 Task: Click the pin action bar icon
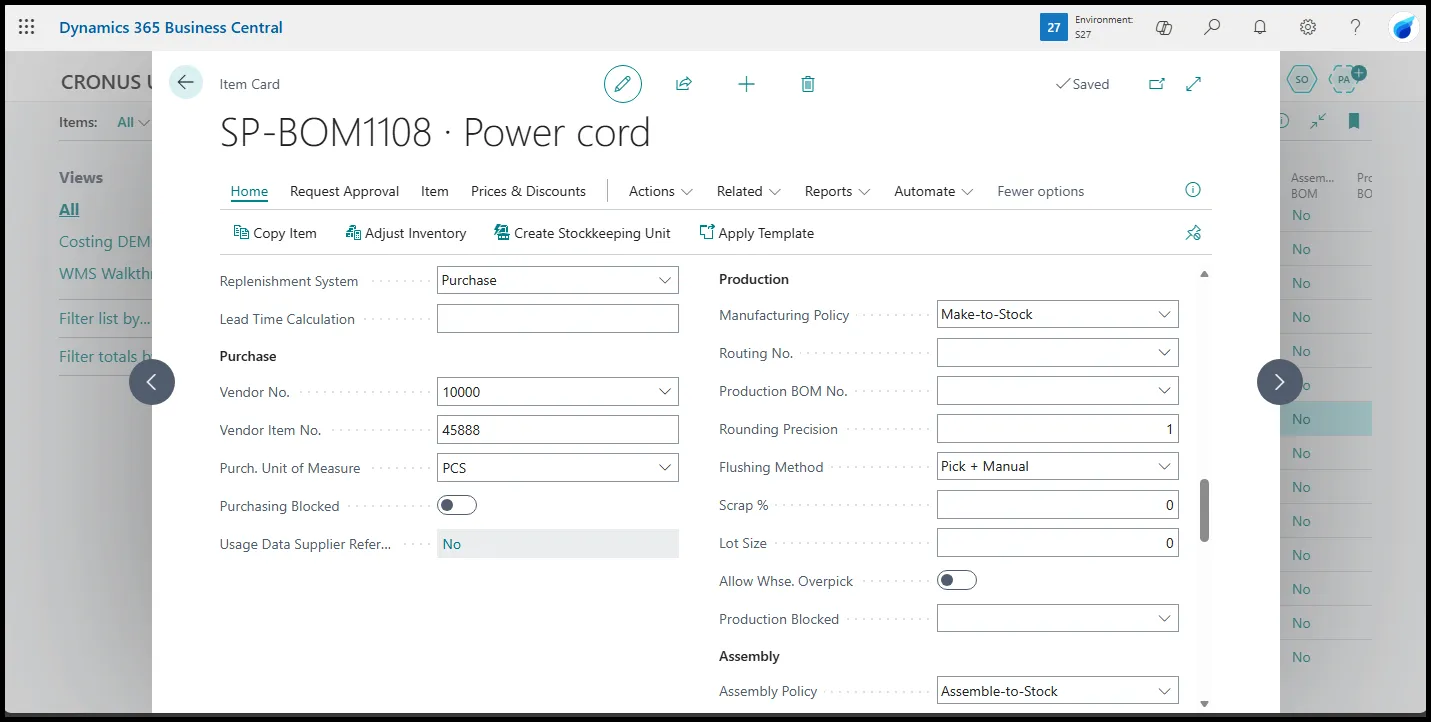(x=1193, y=233)
